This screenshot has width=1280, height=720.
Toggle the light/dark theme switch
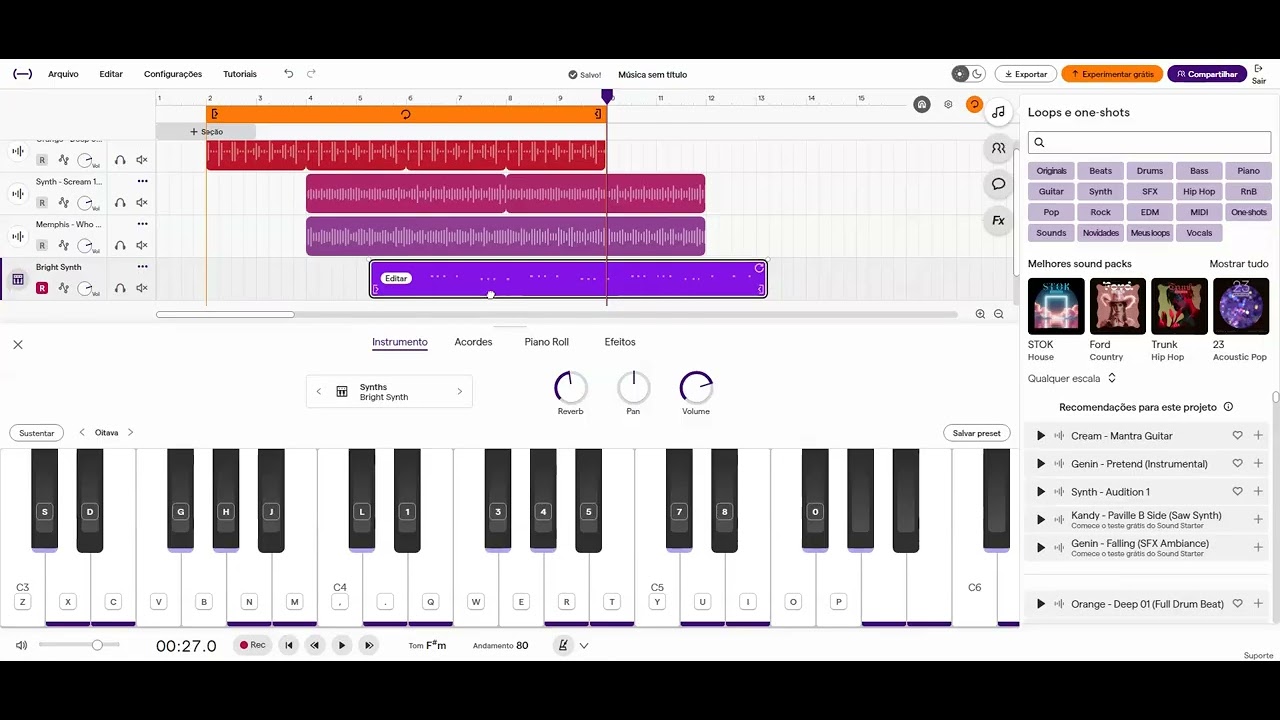968,74
